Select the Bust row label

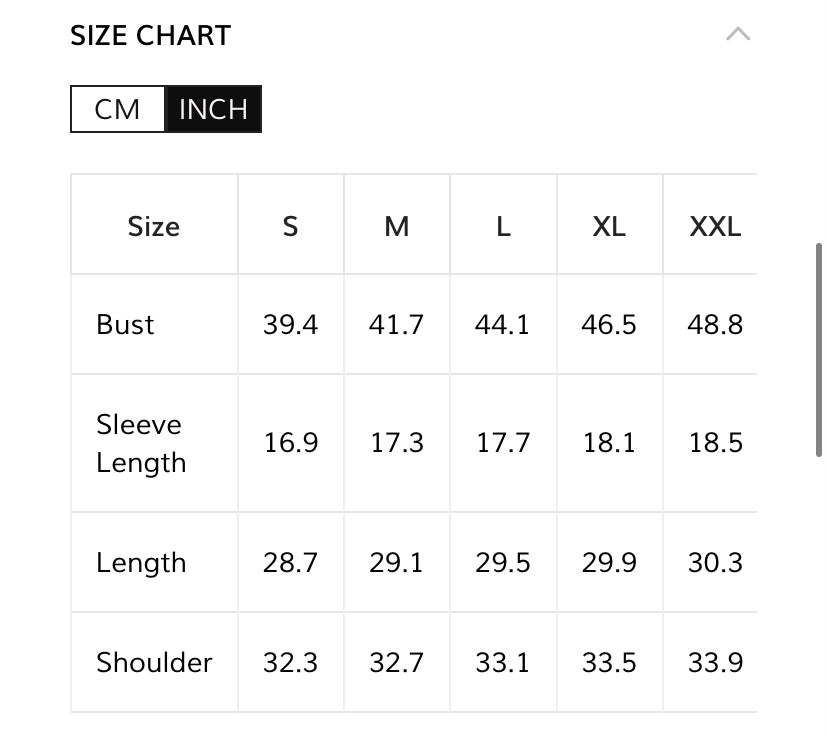pyautogui.click(x=126, y=325)
